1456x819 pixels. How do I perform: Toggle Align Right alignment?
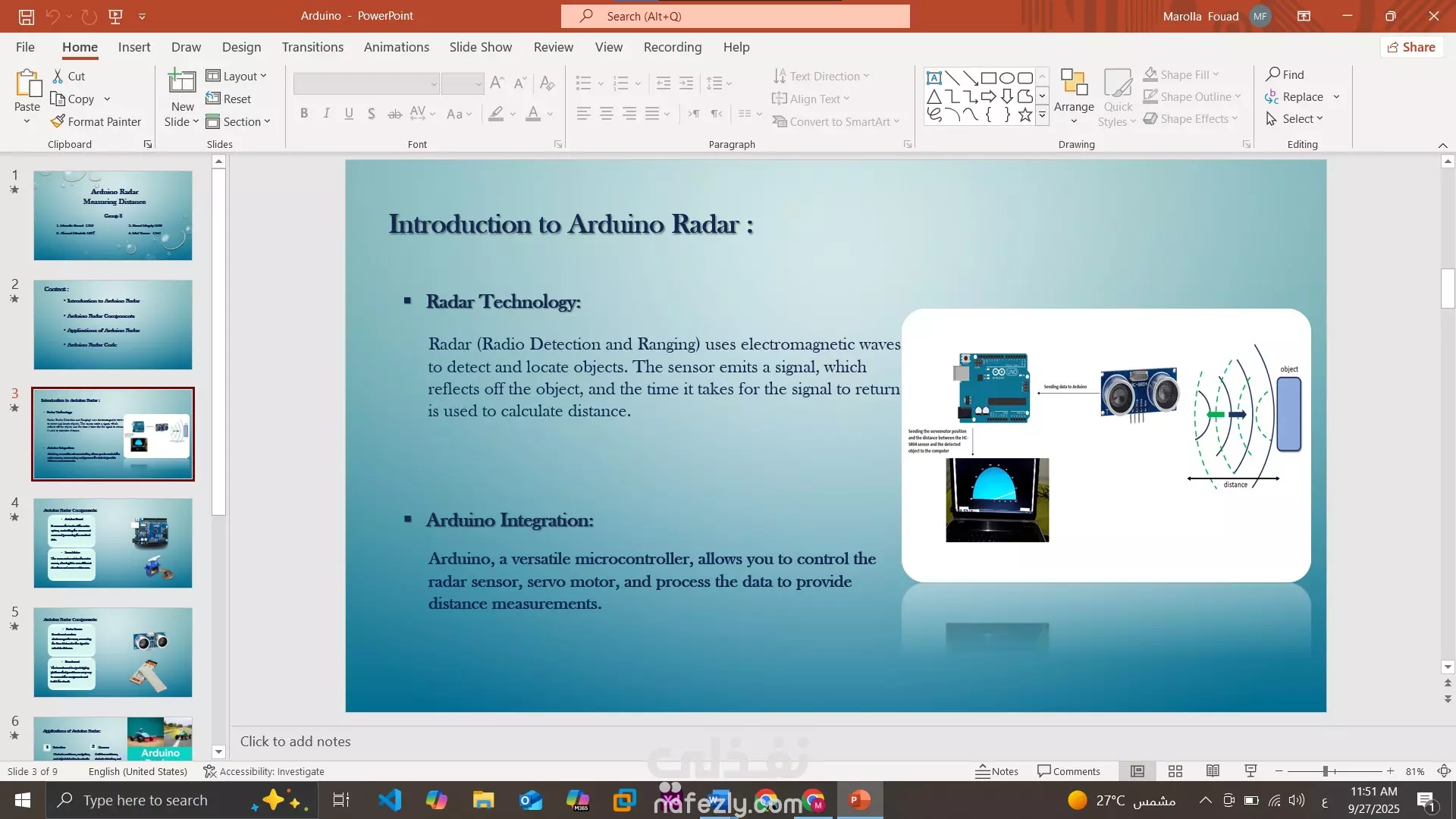(x=629, y=114)
